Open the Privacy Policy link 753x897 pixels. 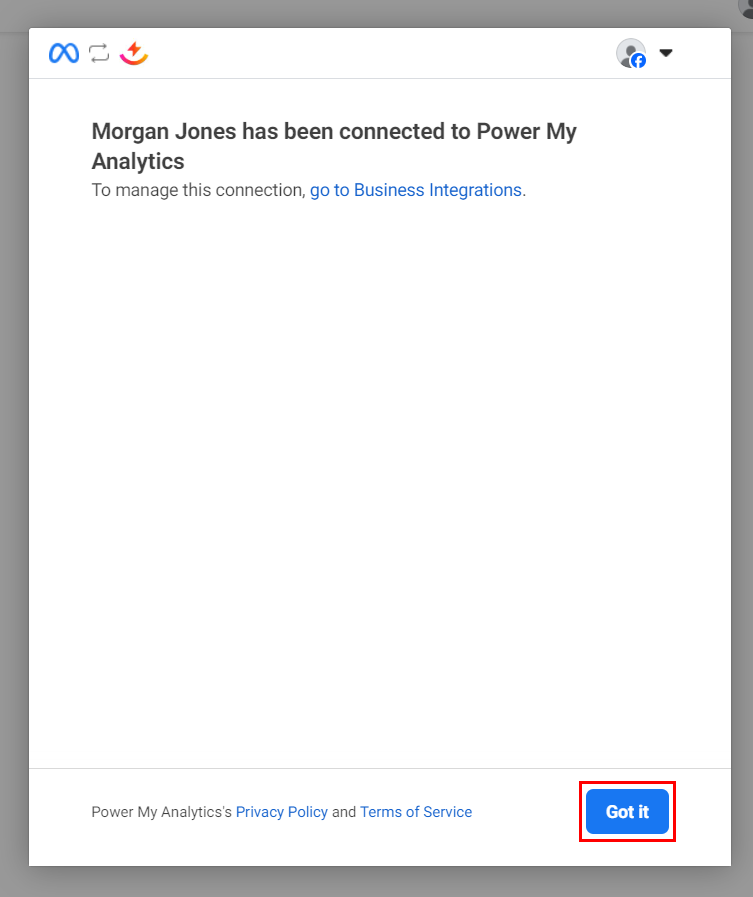[x=282, y=812]
